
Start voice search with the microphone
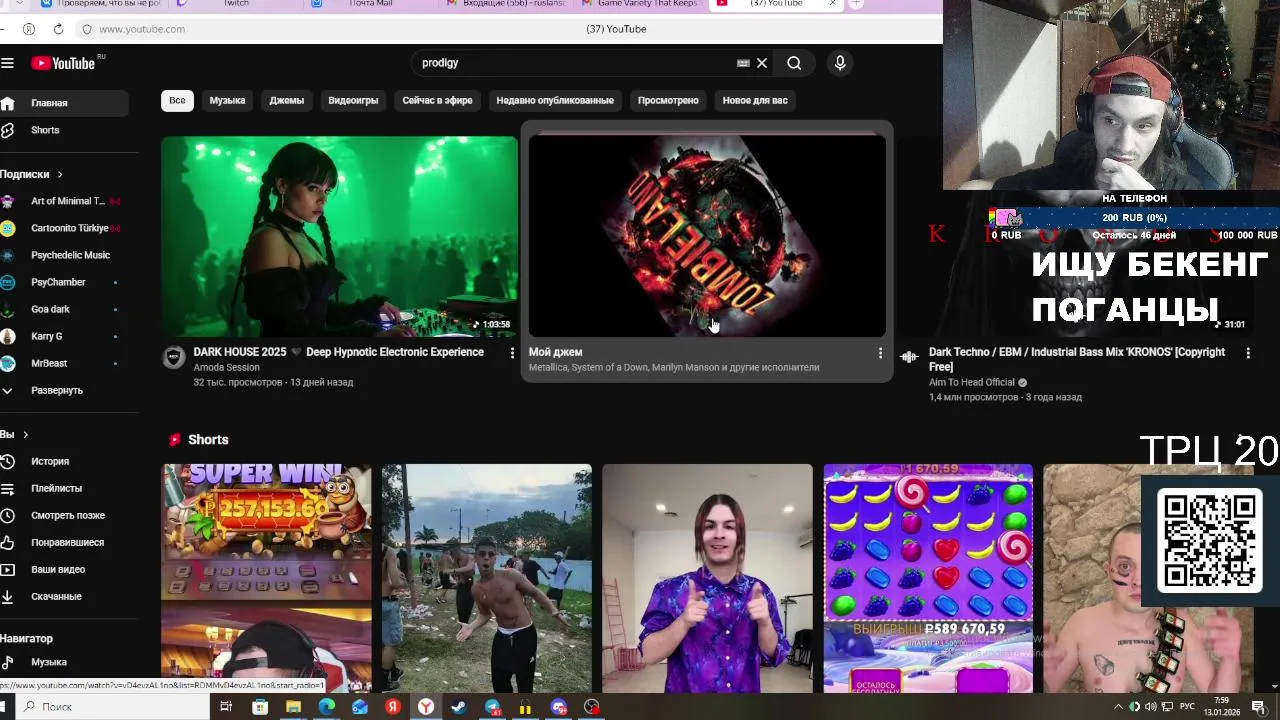click(x=840, y=63)
